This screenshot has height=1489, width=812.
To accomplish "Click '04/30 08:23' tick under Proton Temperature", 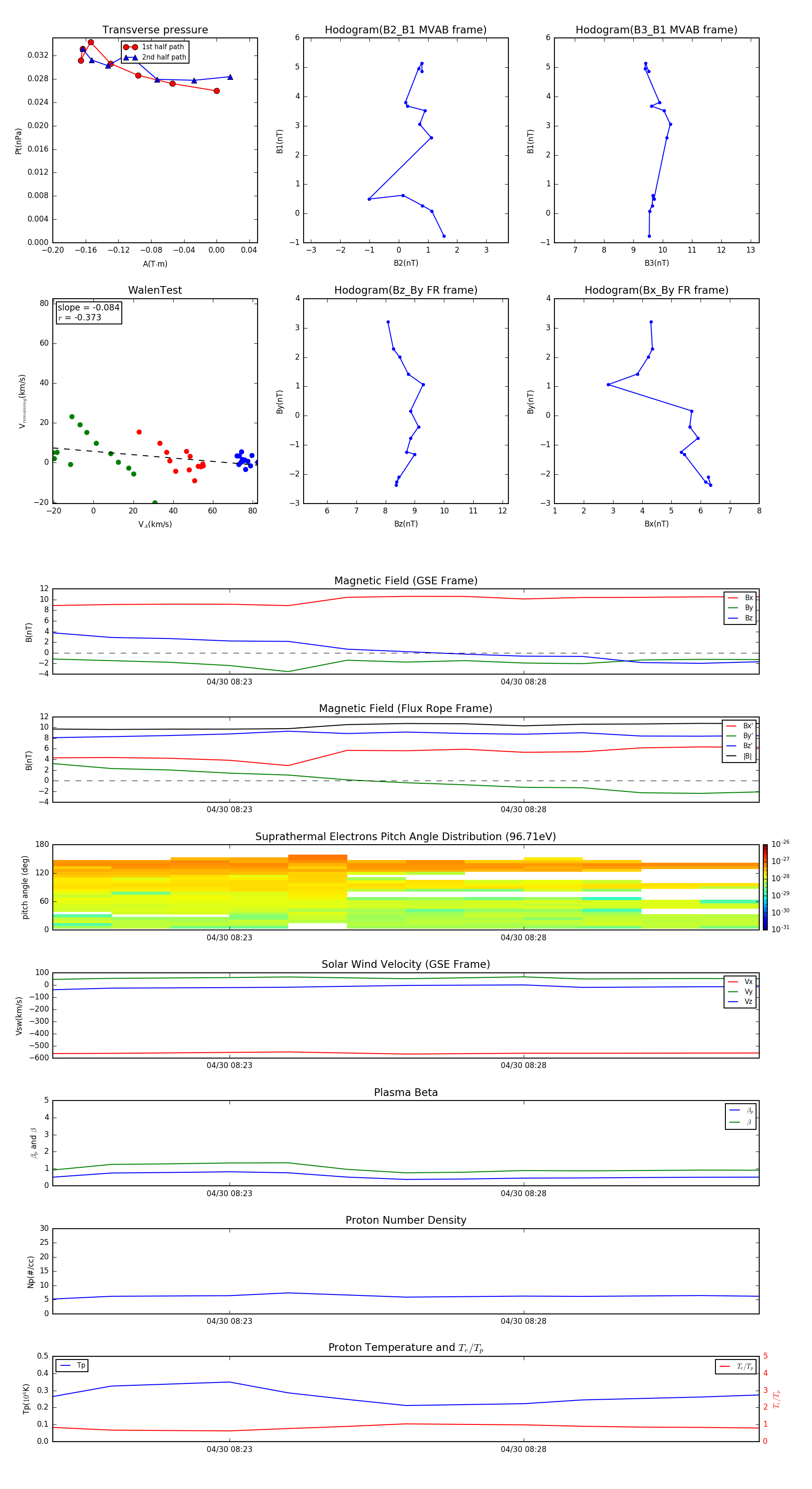I will pos(230,1449).
